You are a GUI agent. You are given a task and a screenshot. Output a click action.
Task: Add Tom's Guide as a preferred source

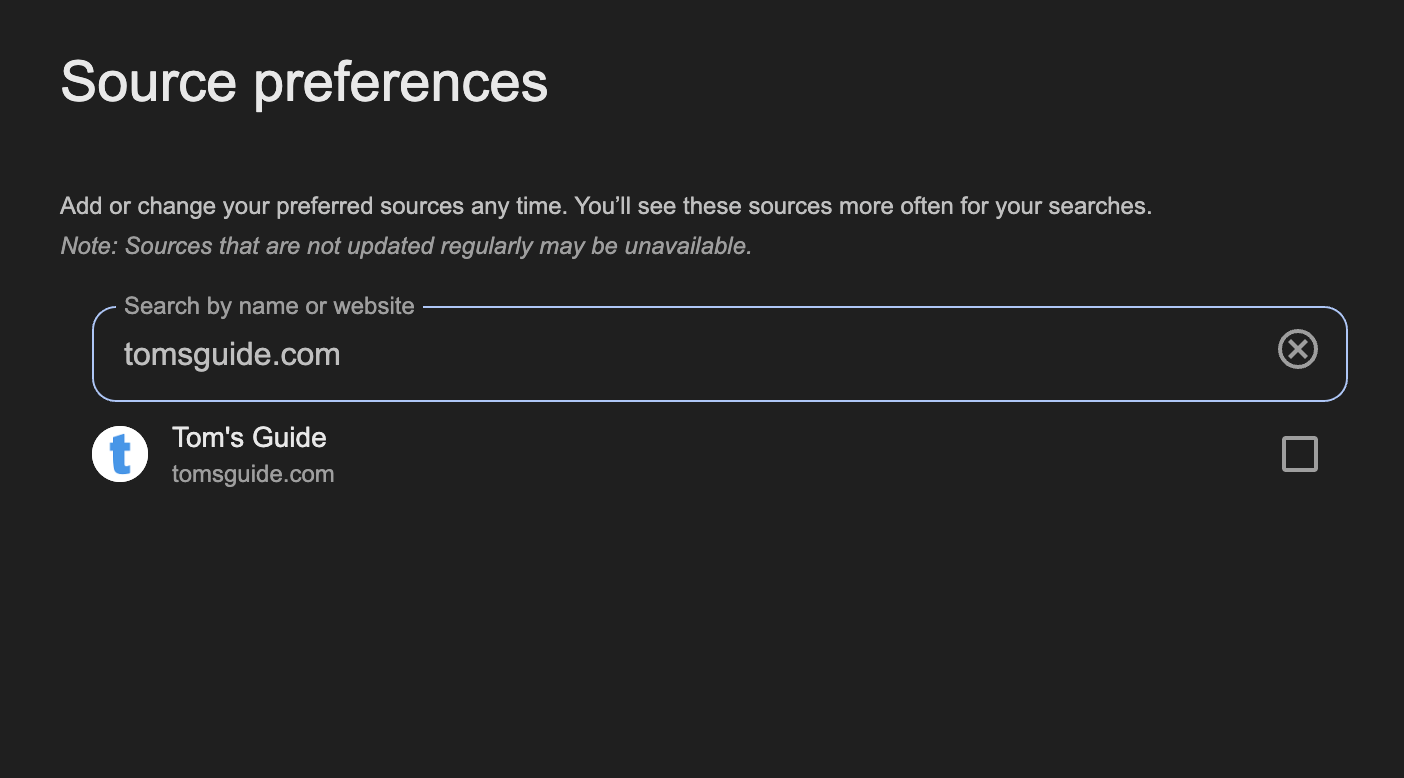[1299, 454]
